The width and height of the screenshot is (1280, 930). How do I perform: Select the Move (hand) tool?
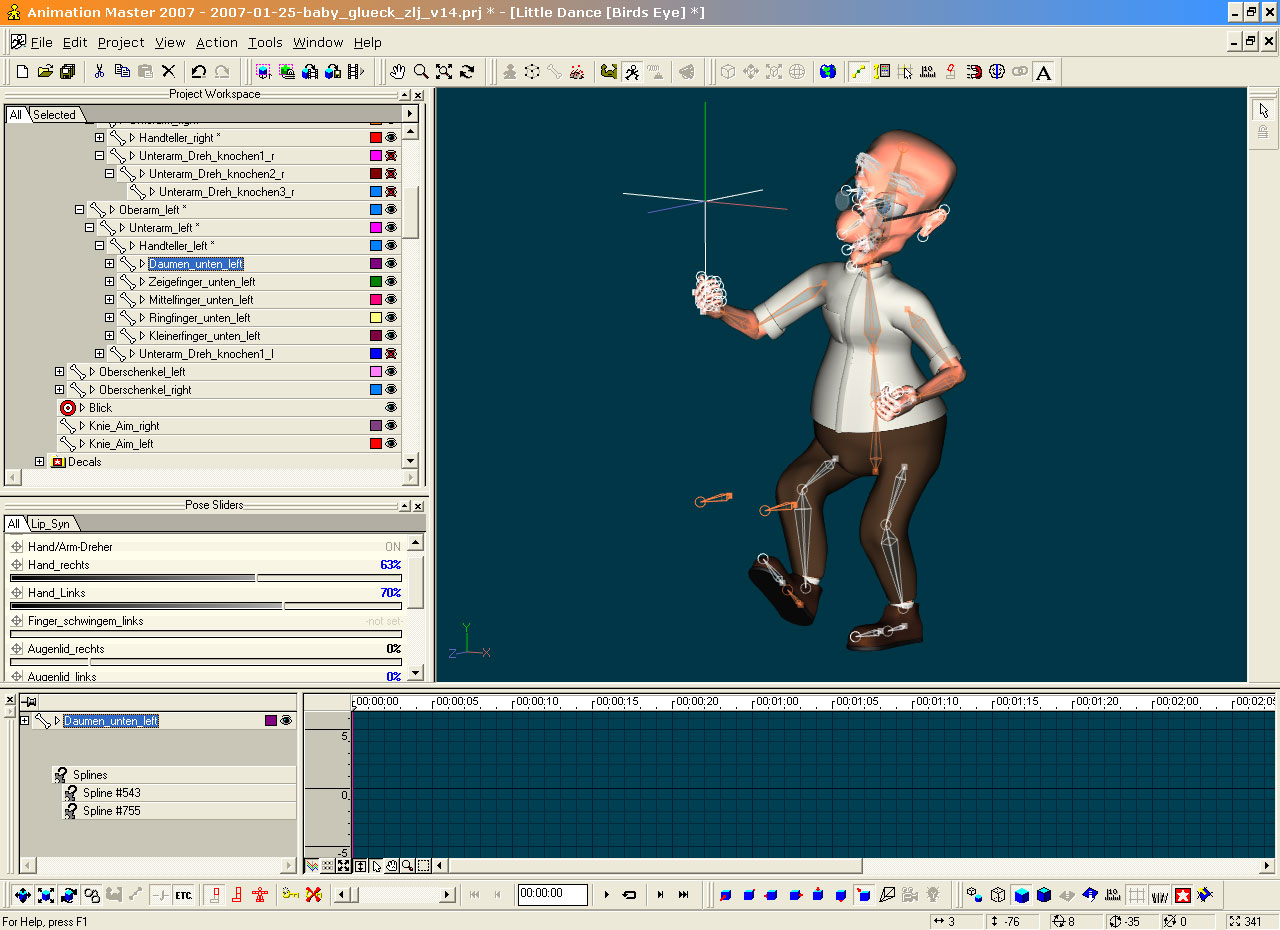point(398,72)
